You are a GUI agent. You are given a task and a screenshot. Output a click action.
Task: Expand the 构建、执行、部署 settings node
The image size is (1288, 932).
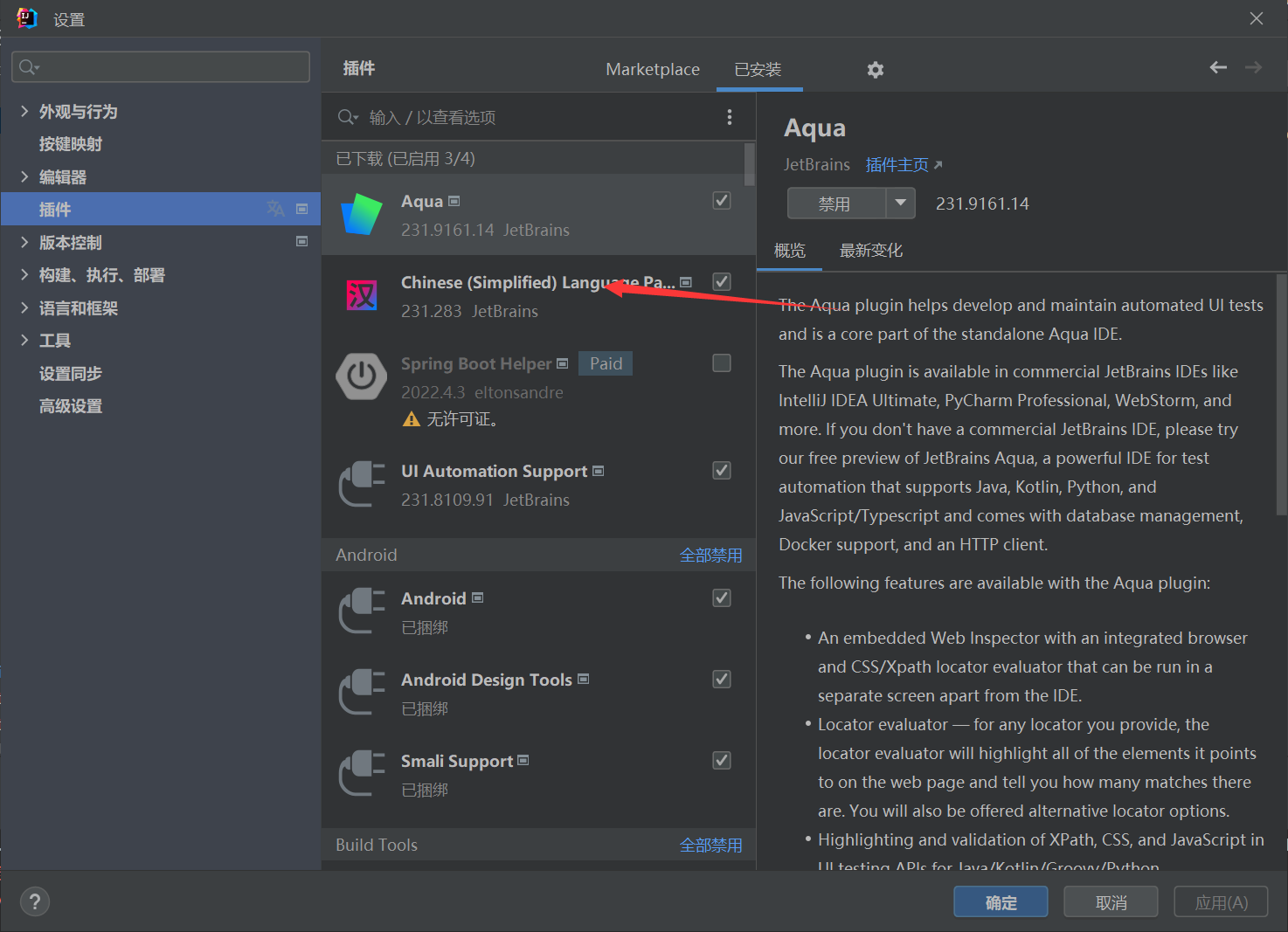coord(24,274)
